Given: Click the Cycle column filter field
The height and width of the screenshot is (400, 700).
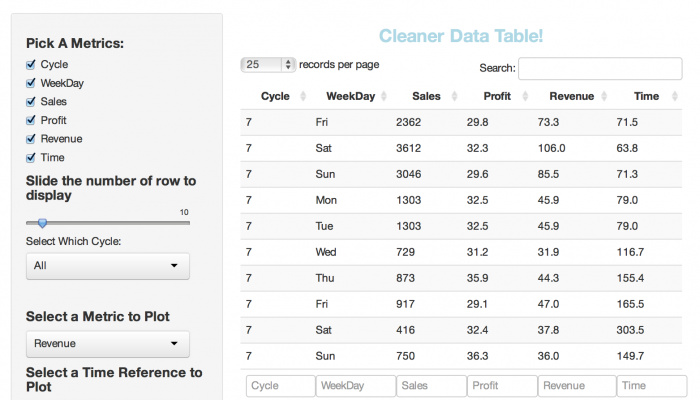Looking at the screenshot, I should click(x=280, y=386).
